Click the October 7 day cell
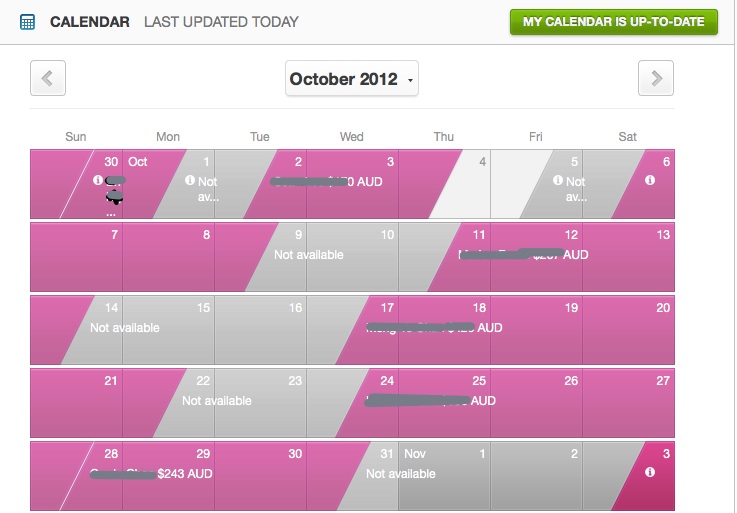737x513 pixels. point(77,257)
